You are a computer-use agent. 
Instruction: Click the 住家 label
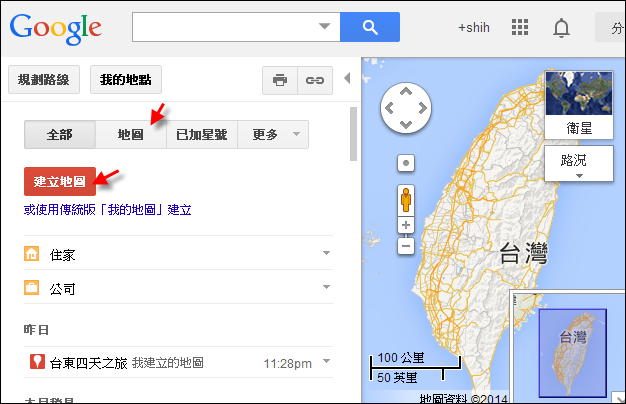coord(62,255)
